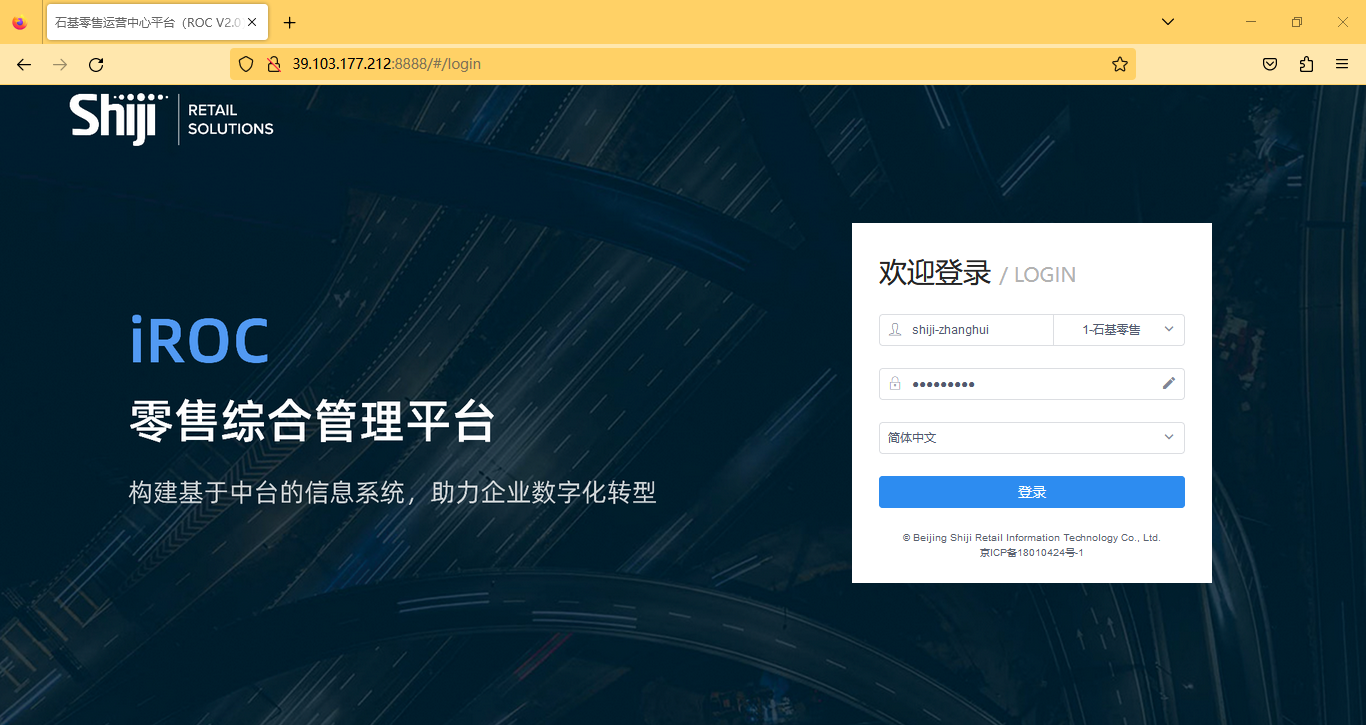Click the iROC title text
The image size is (1366, 725).
pos(200,341)
